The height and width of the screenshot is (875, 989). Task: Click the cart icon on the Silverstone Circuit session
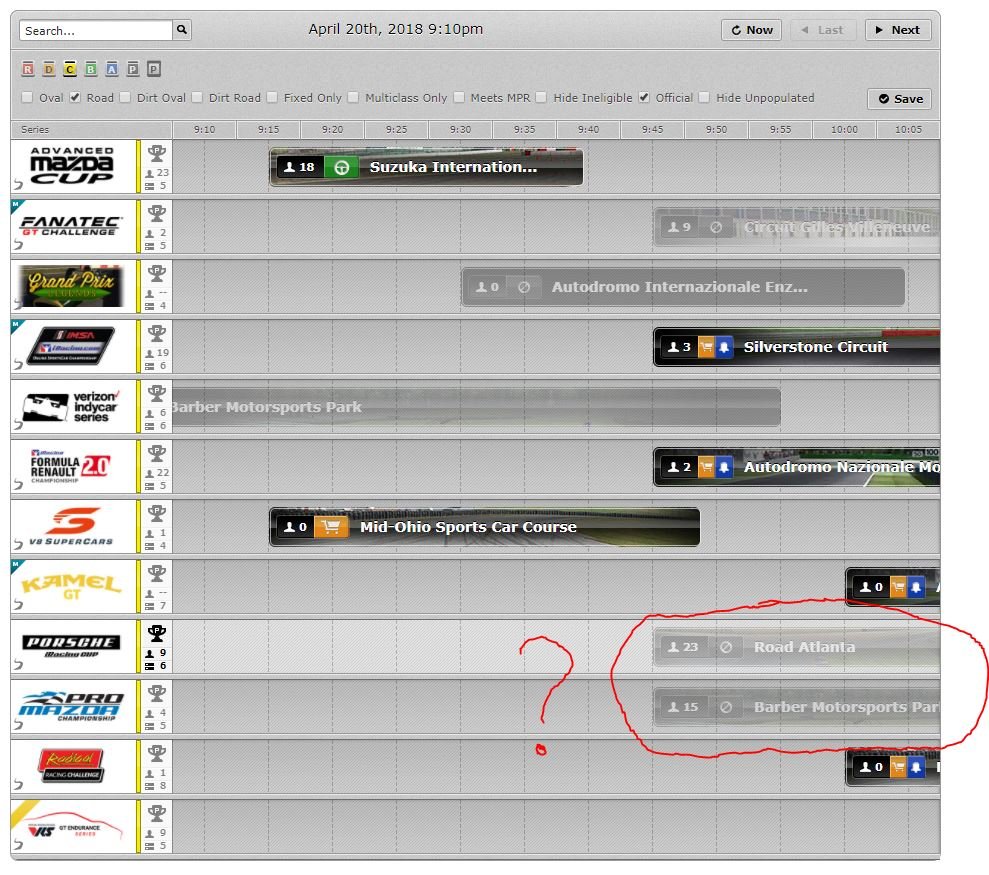[x=705, y=347]
